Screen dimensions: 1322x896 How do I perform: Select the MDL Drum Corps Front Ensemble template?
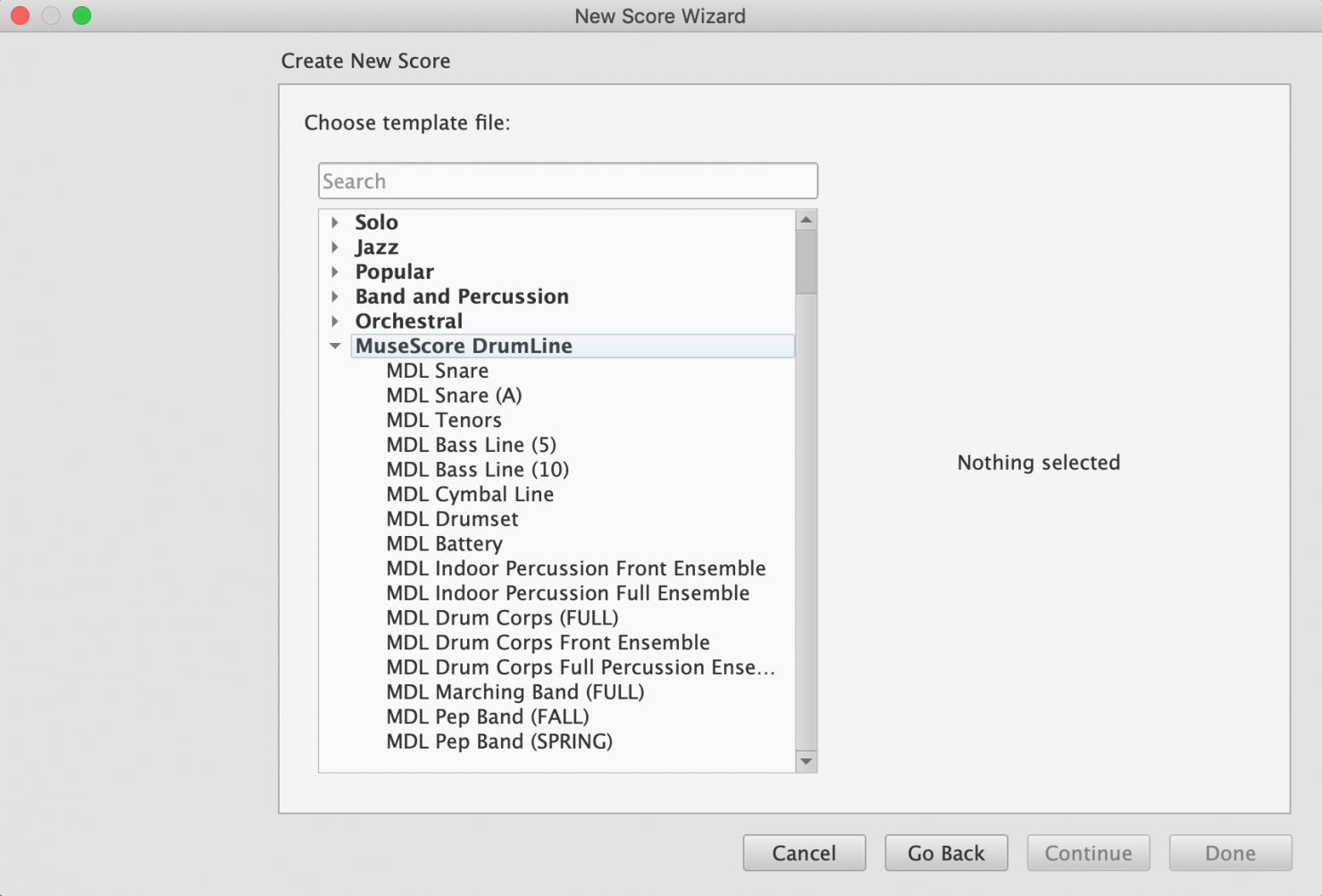click(548, 642)
